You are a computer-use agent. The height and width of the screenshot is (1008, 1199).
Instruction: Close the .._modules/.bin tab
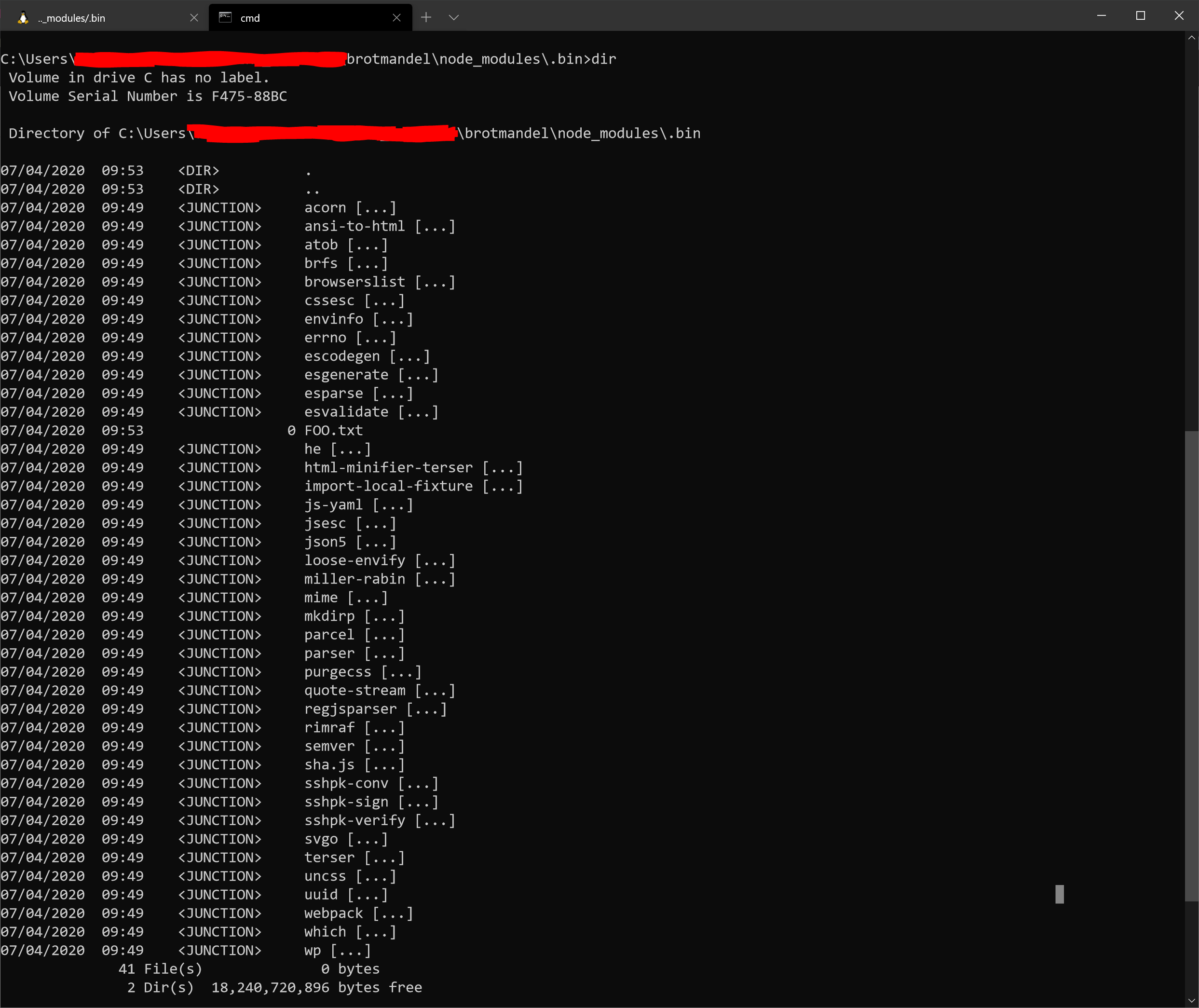[194, 18]
